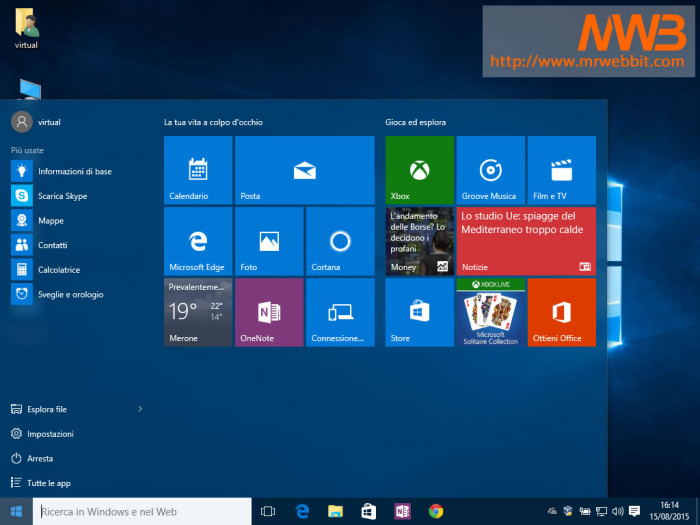Launch the Xbox tile
The width and height of the screenshot is (700, 525).
[x=419, y=170]
